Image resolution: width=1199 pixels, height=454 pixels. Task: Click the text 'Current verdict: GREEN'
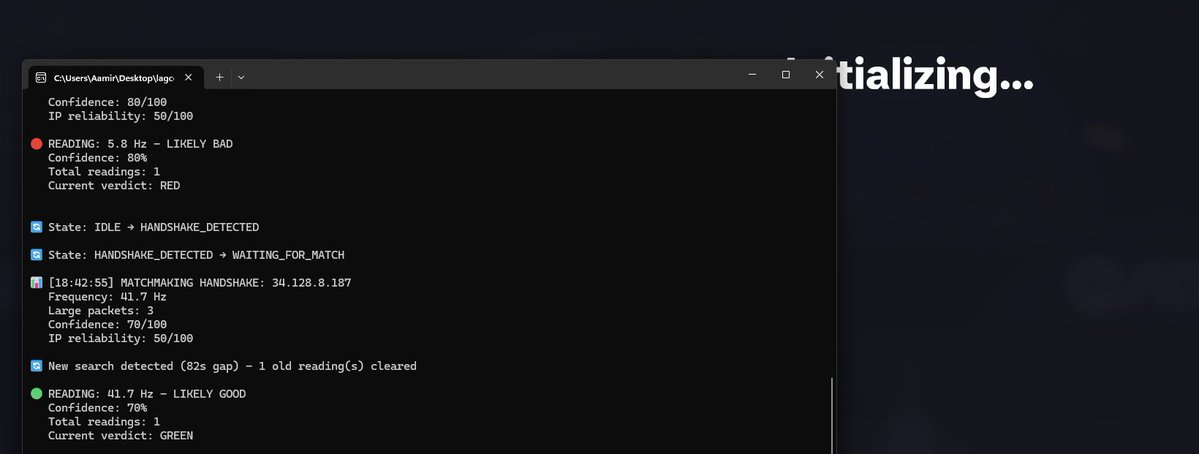tap(120, 436)
